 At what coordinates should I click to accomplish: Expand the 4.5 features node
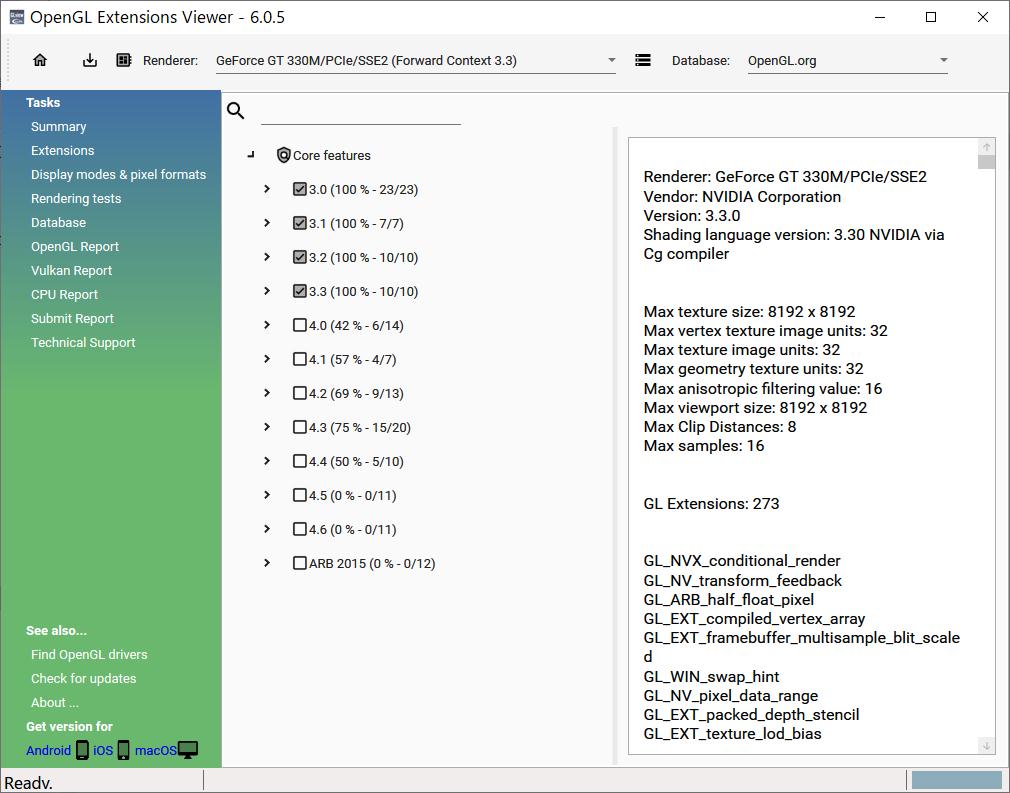pyautogui.click(x=267, y=495)
